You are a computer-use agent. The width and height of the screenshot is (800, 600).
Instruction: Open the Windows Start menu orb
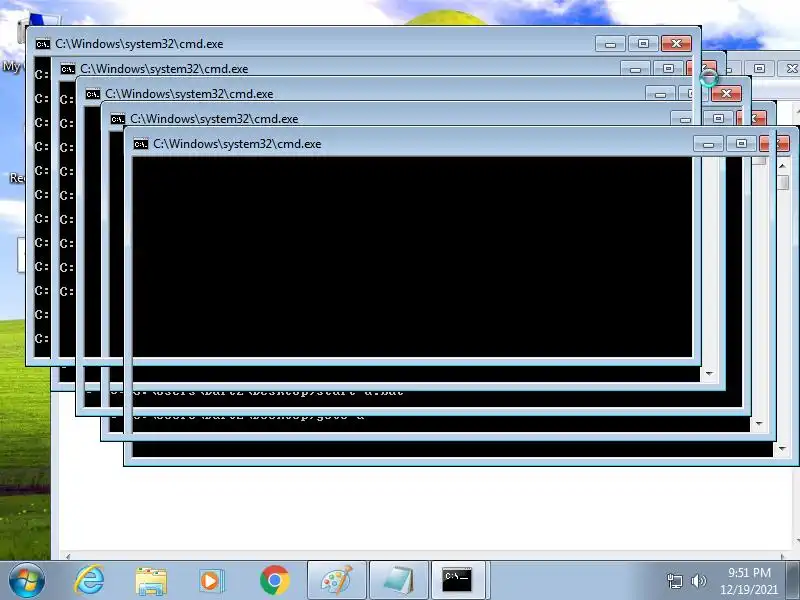click(x=26, y=581)
